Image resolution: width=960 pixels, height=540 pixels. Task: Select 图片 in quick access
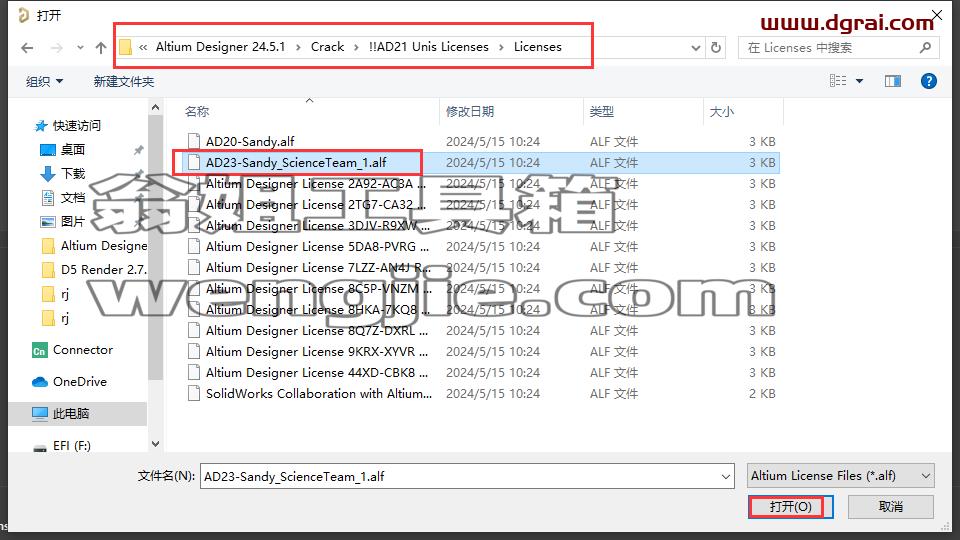click(x=73, y=221)
